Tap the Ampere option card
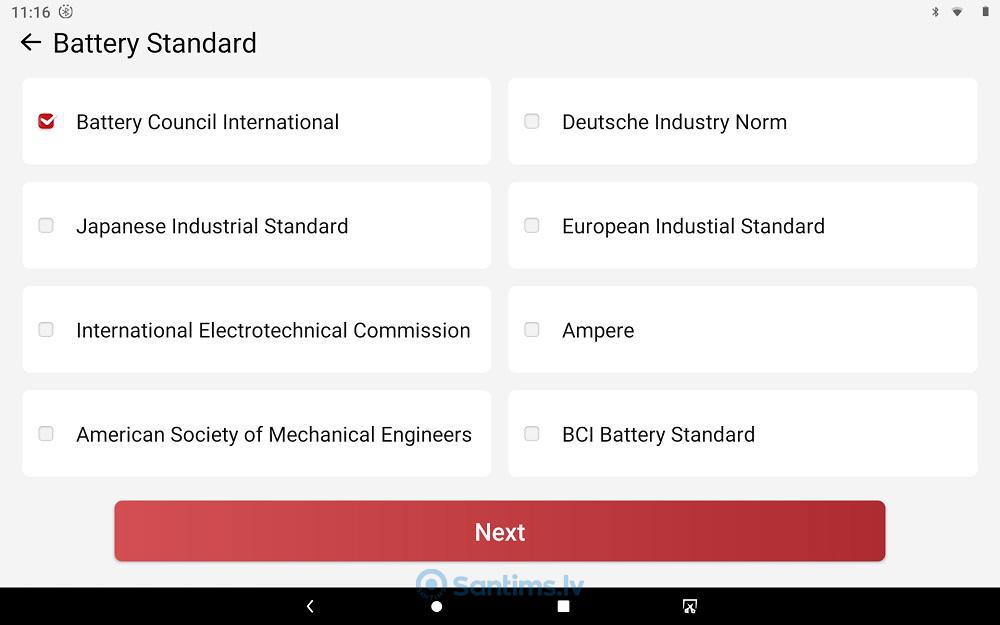 743,330
